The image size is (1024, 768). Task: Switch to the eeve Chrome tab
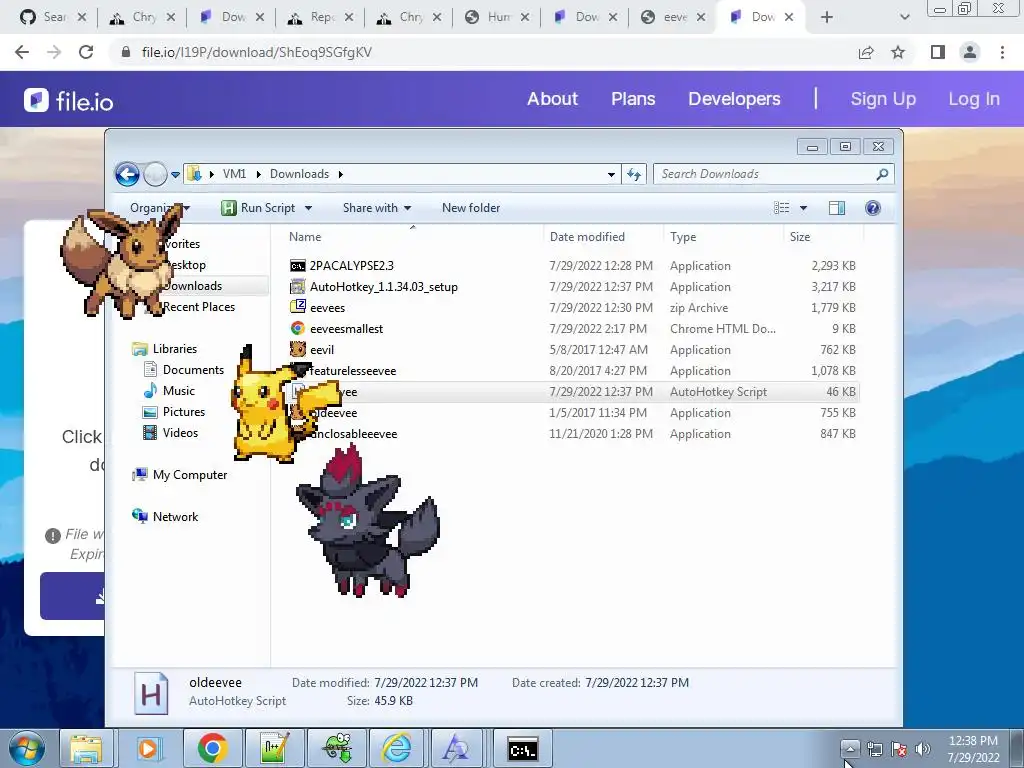point(672,17)
